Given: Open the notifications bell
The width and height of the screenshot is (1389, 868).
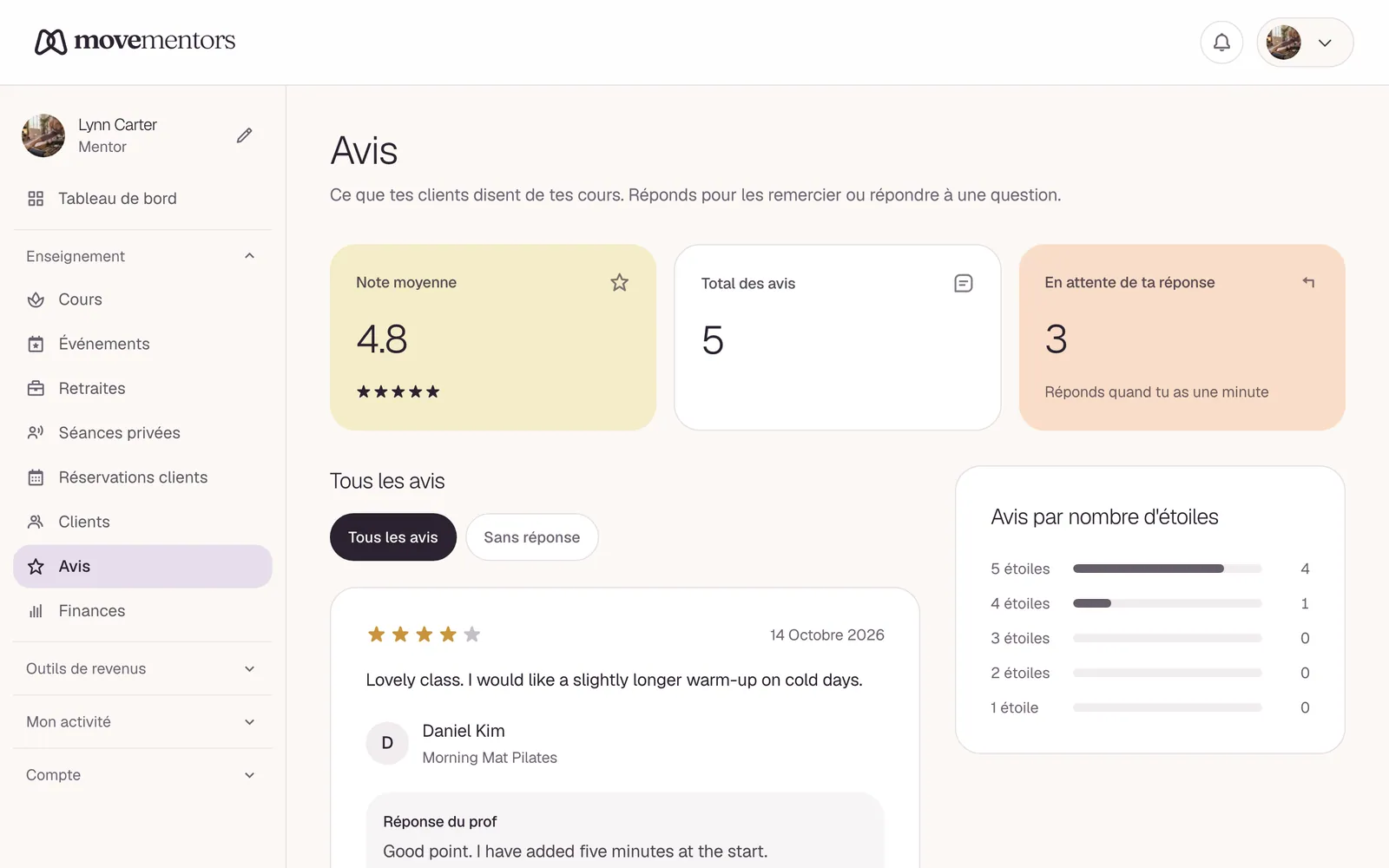Looking at the screenshot, I should click(x=1221, y=43).
